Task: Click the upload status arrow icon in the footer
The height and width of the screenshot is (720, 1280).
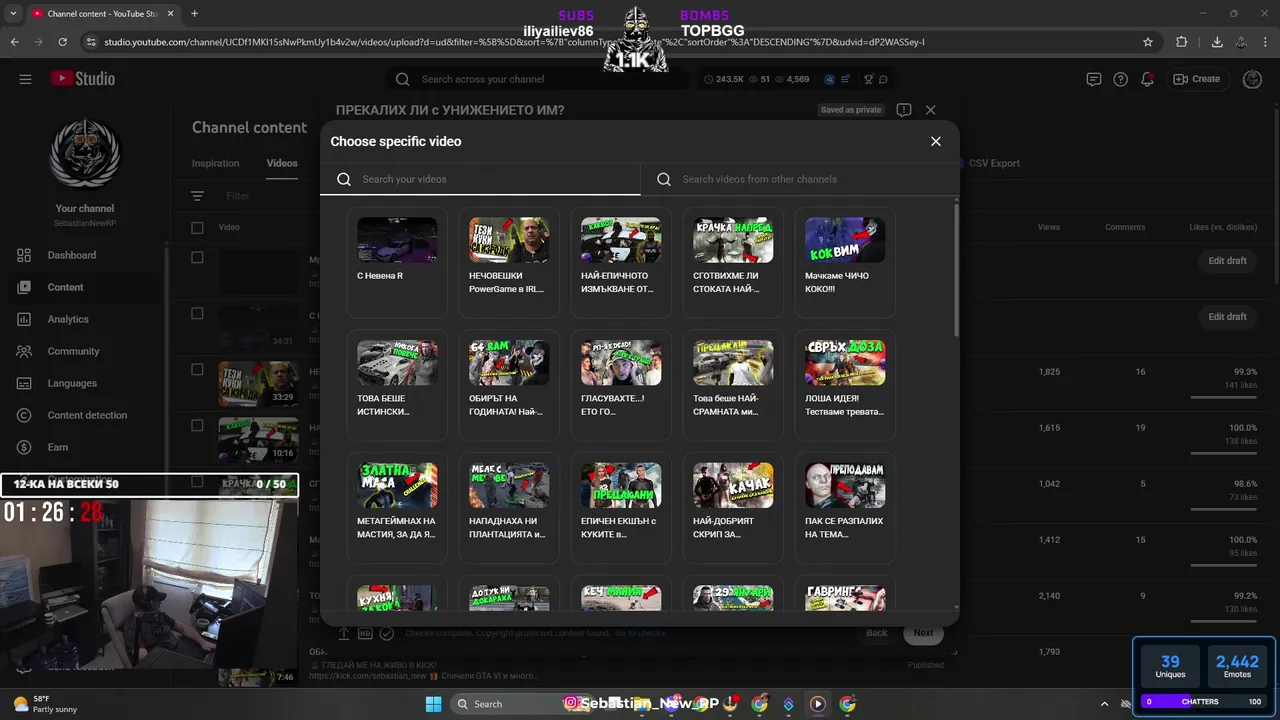Action: pos(344,633)
